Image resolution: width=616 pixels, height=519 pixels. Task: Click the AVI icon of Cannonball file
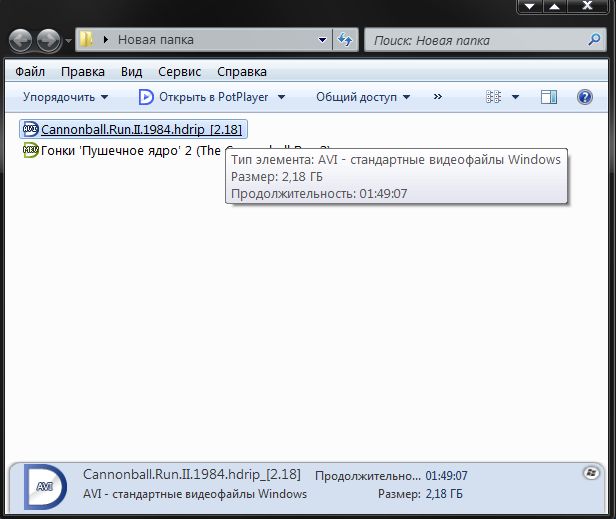[30, 128]
